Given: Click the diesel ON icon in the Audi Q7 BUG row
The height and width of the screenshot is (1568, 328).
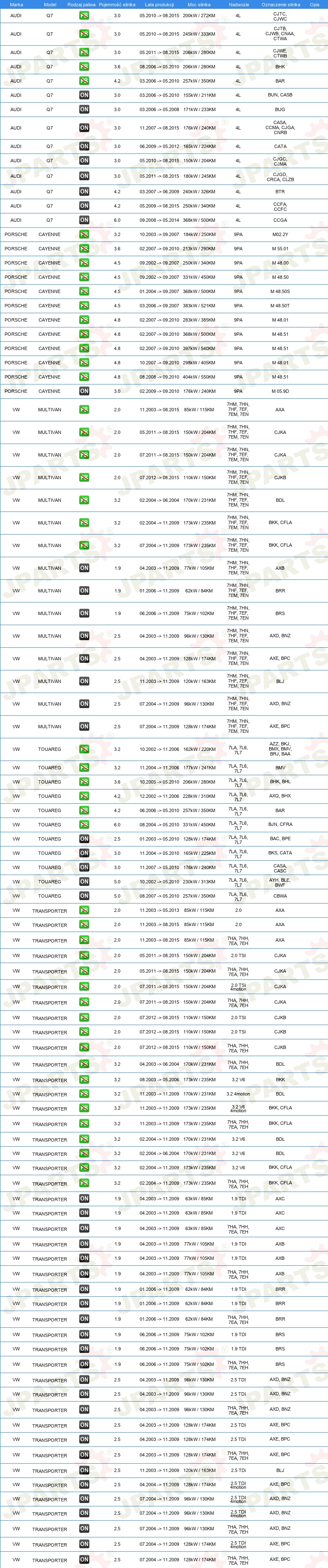Looking at the screenshot, I should tap(84, 109).
